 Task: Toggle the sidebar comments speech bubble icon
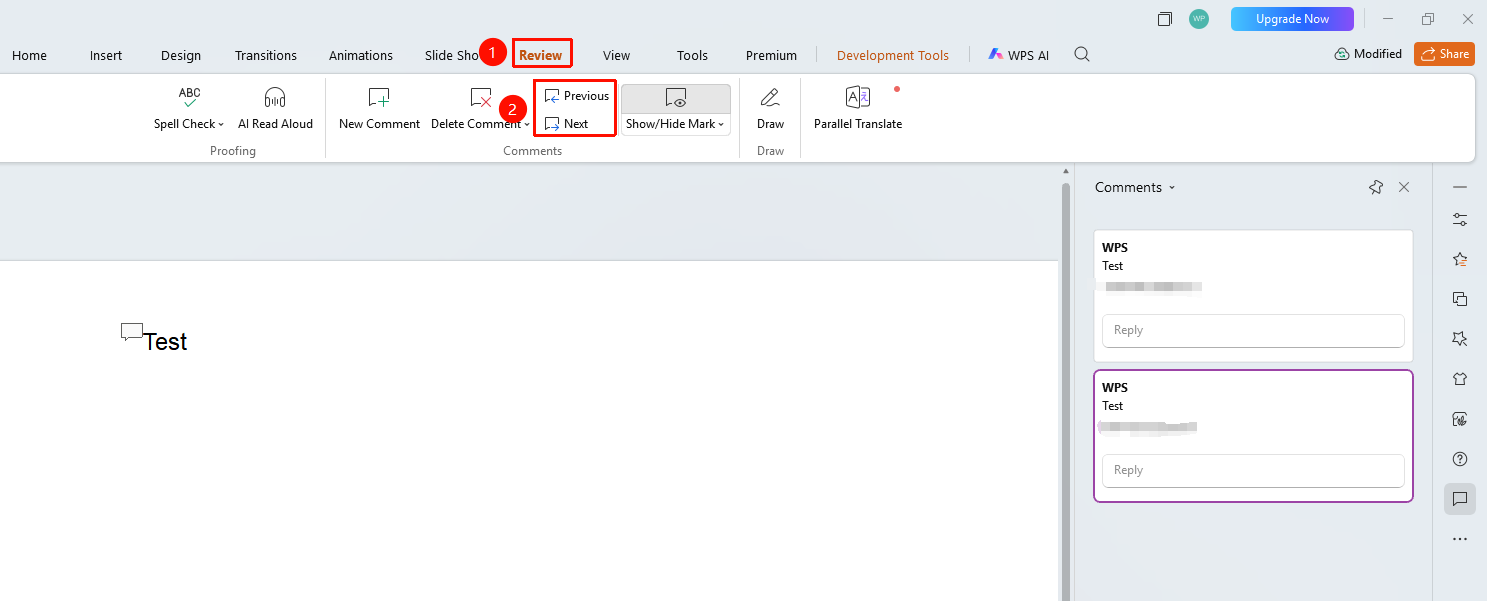[x=1460, y=499]
